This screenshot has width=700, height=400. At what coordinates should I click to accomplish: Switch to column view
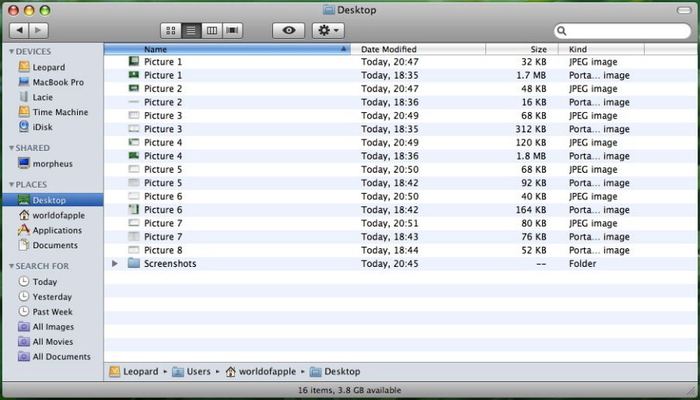point(212,30)
